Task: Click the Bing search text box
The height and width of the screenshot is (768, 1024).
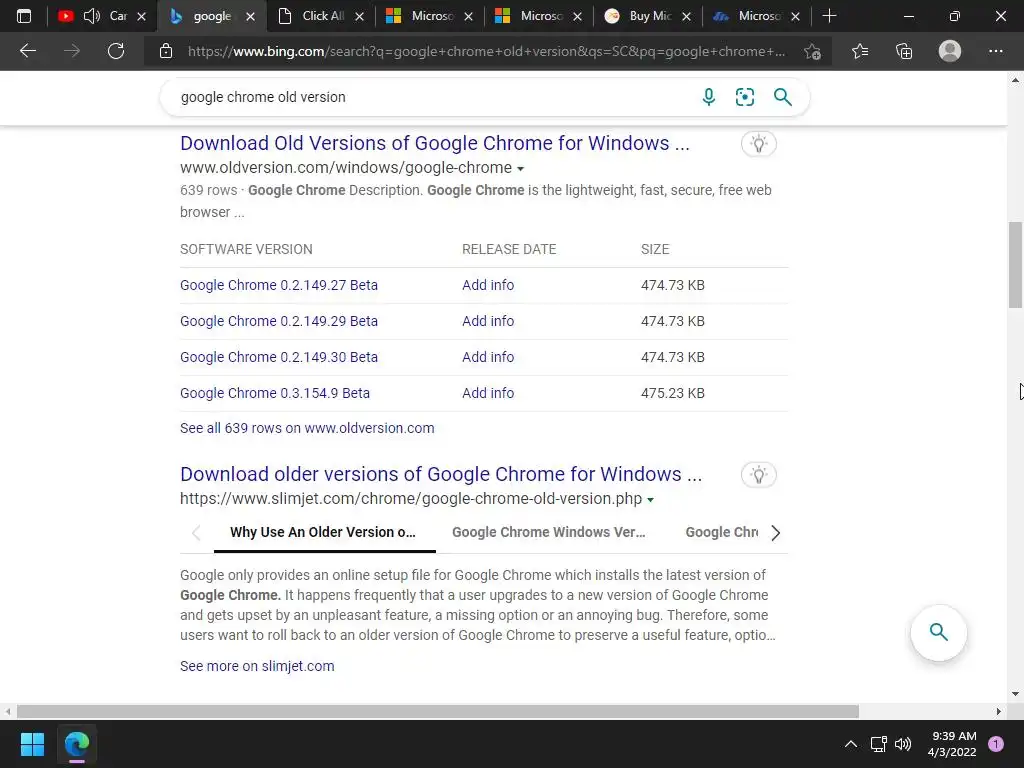Action: click(x=431, y=97)
